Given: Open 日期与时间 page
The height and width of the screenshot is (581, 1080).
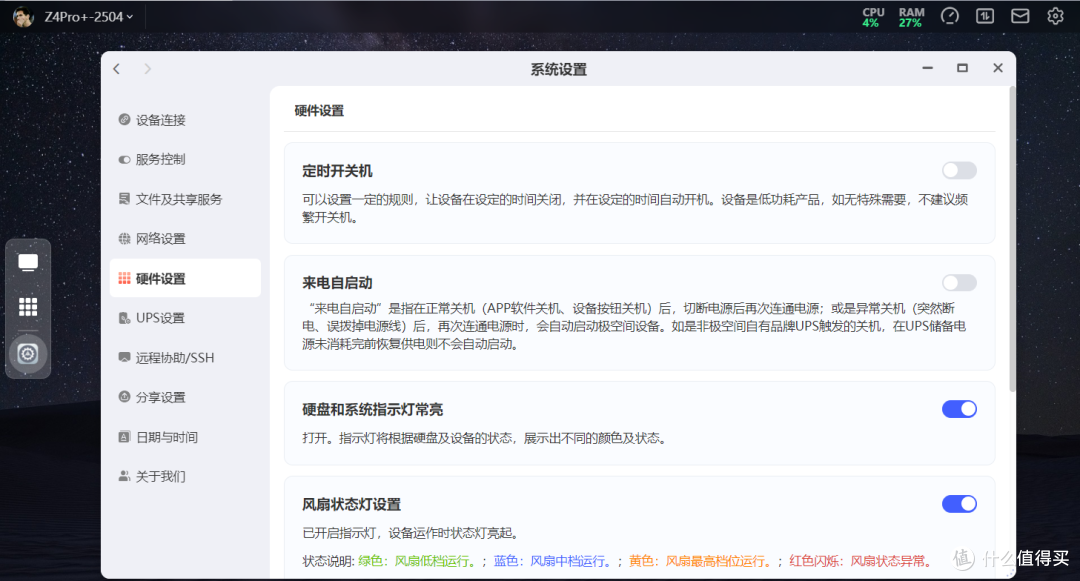Looking at the screenshot, I should click(x=185, y=437).
